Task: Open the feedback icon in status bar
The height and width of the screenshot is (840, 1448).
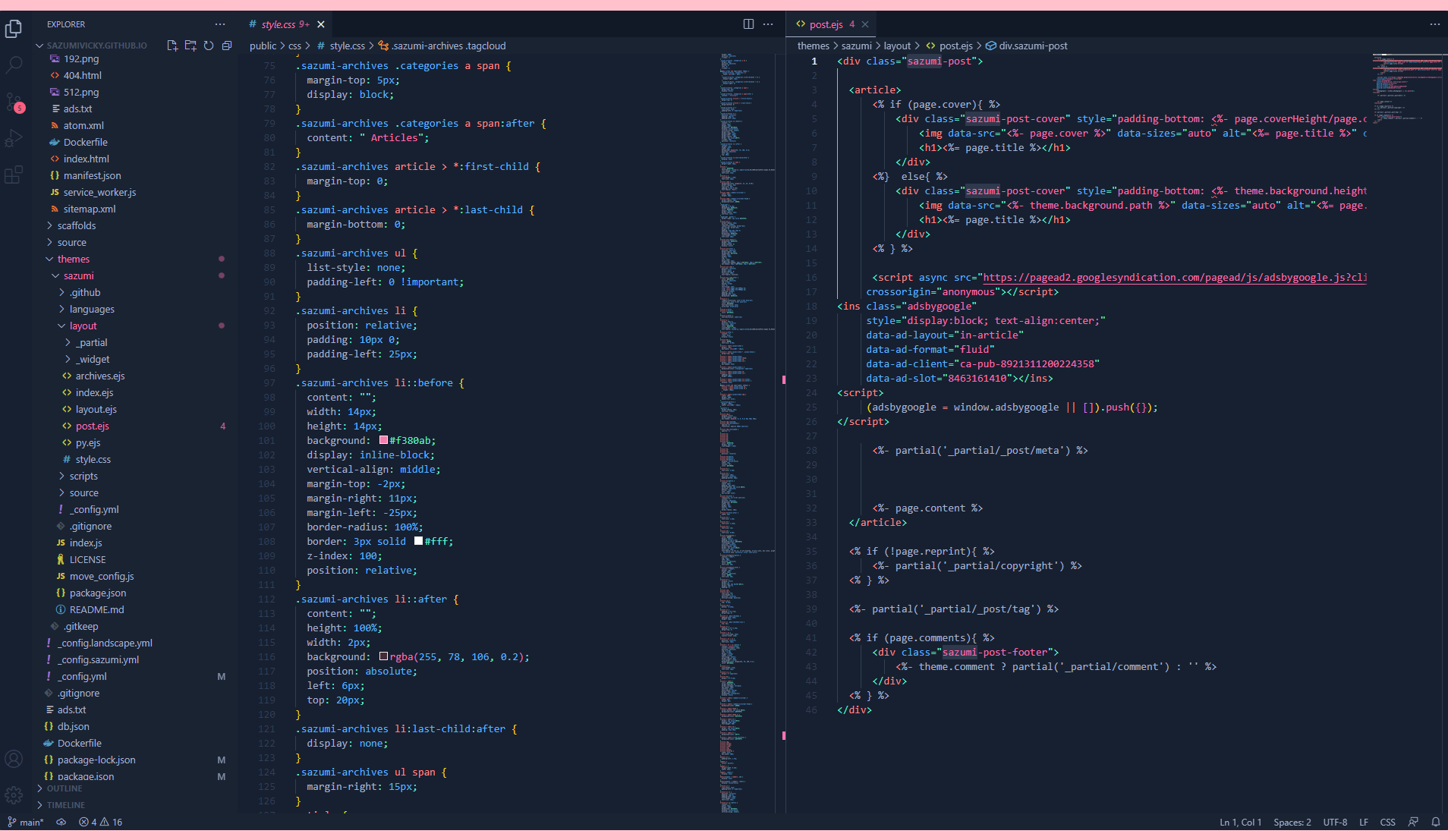Action: pos(1413,822)
